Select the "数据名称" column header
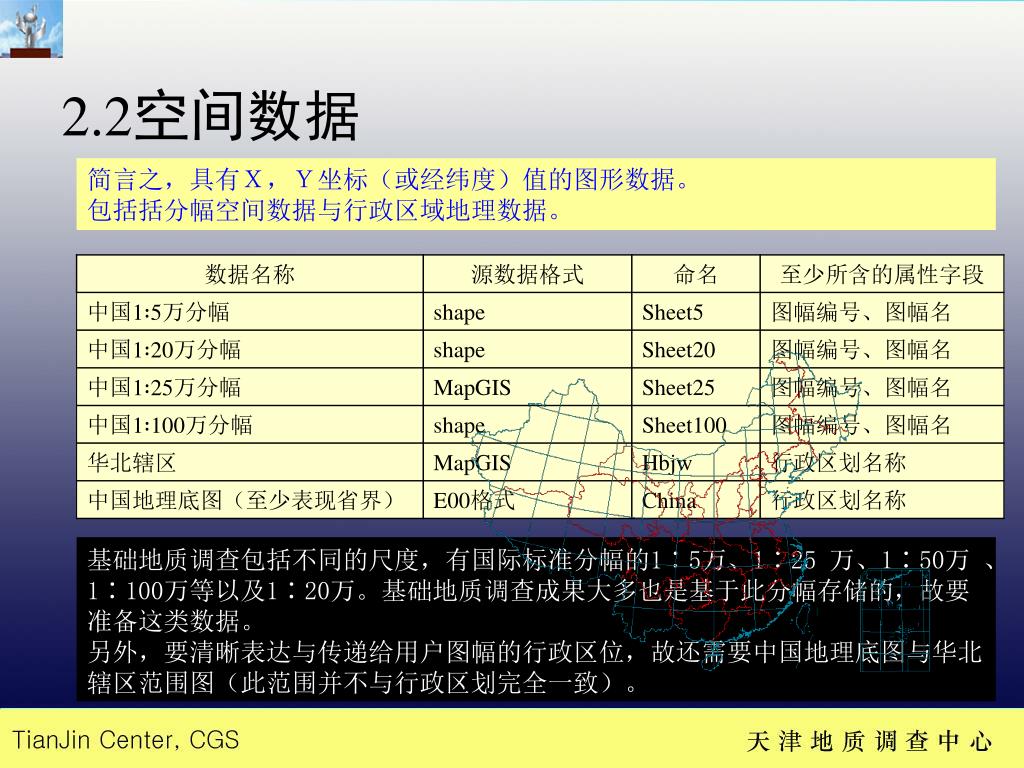Screen dimensions: 1024x768 coord(250,274)
